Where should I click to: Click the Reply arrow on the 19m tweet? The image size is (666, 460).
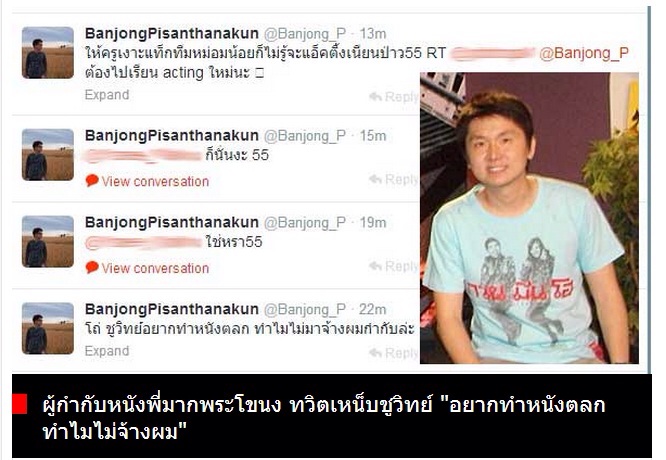click(375, 266)
